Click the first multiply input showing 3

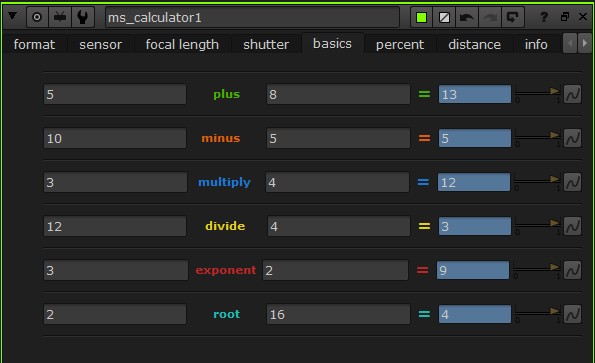[x=115, y=182]
